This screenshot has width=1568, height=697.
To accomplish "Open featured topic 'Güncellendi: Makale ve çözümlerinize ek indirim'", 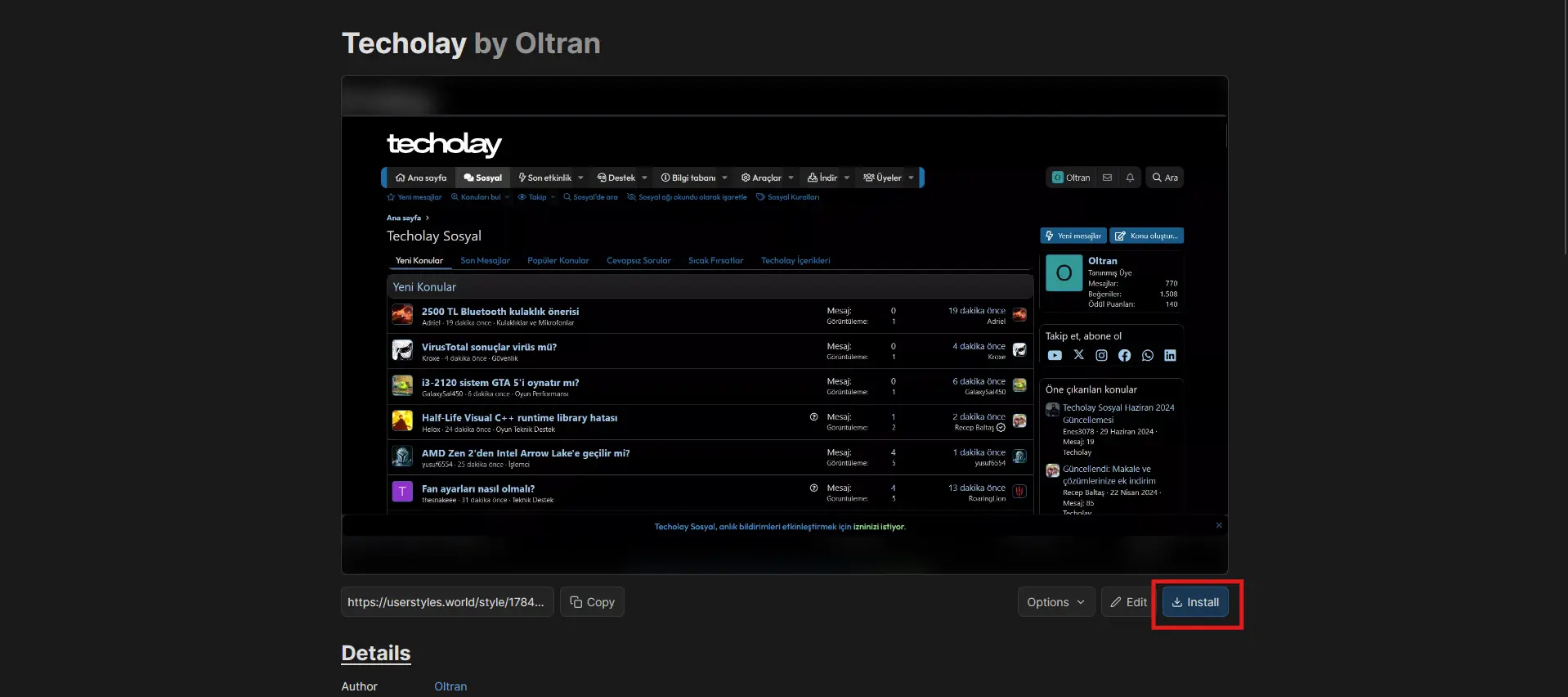I will tap(1109, 475).
